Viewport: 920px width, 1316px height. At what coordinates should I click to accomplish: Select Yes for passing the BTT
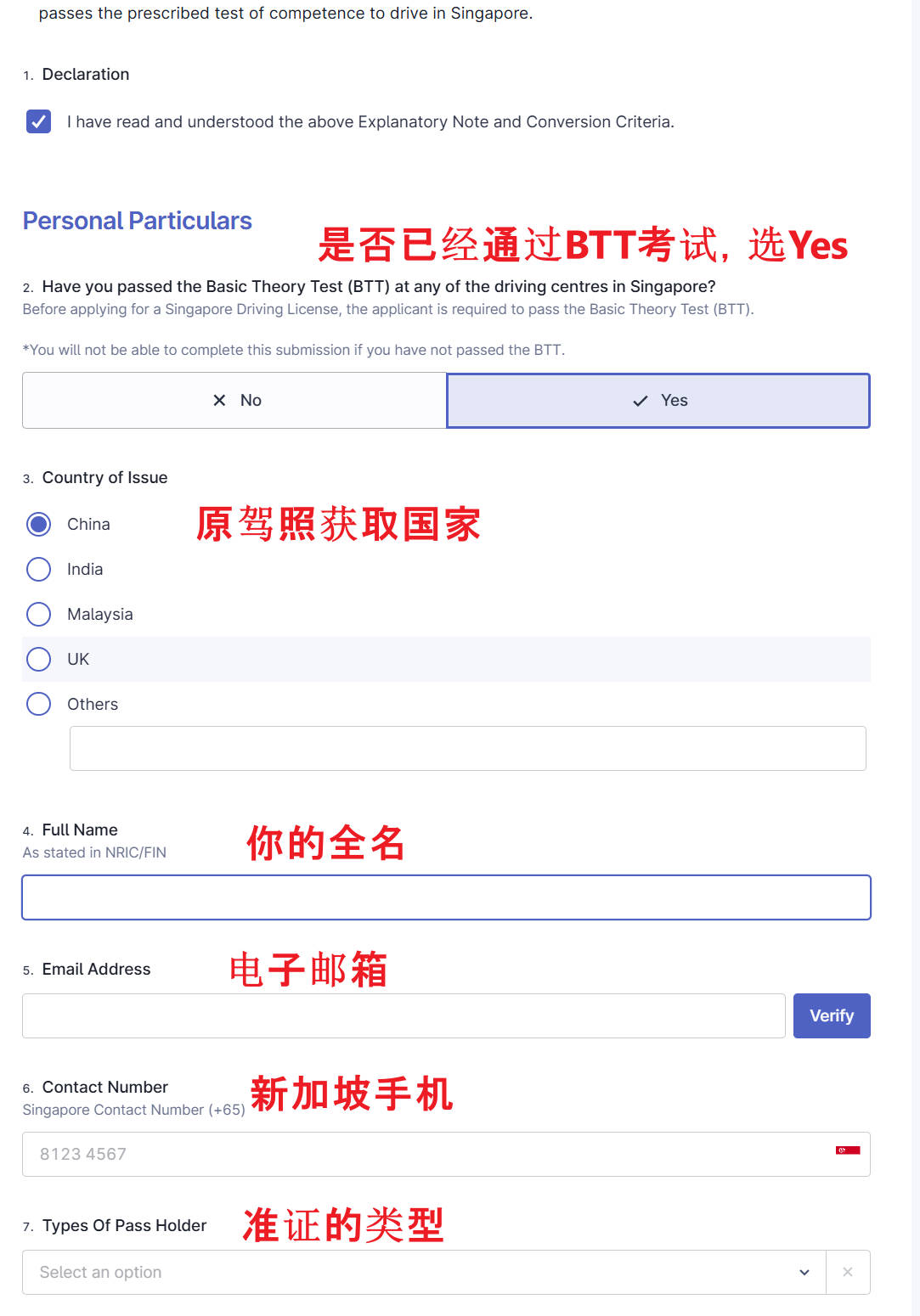tap(658, 400)
